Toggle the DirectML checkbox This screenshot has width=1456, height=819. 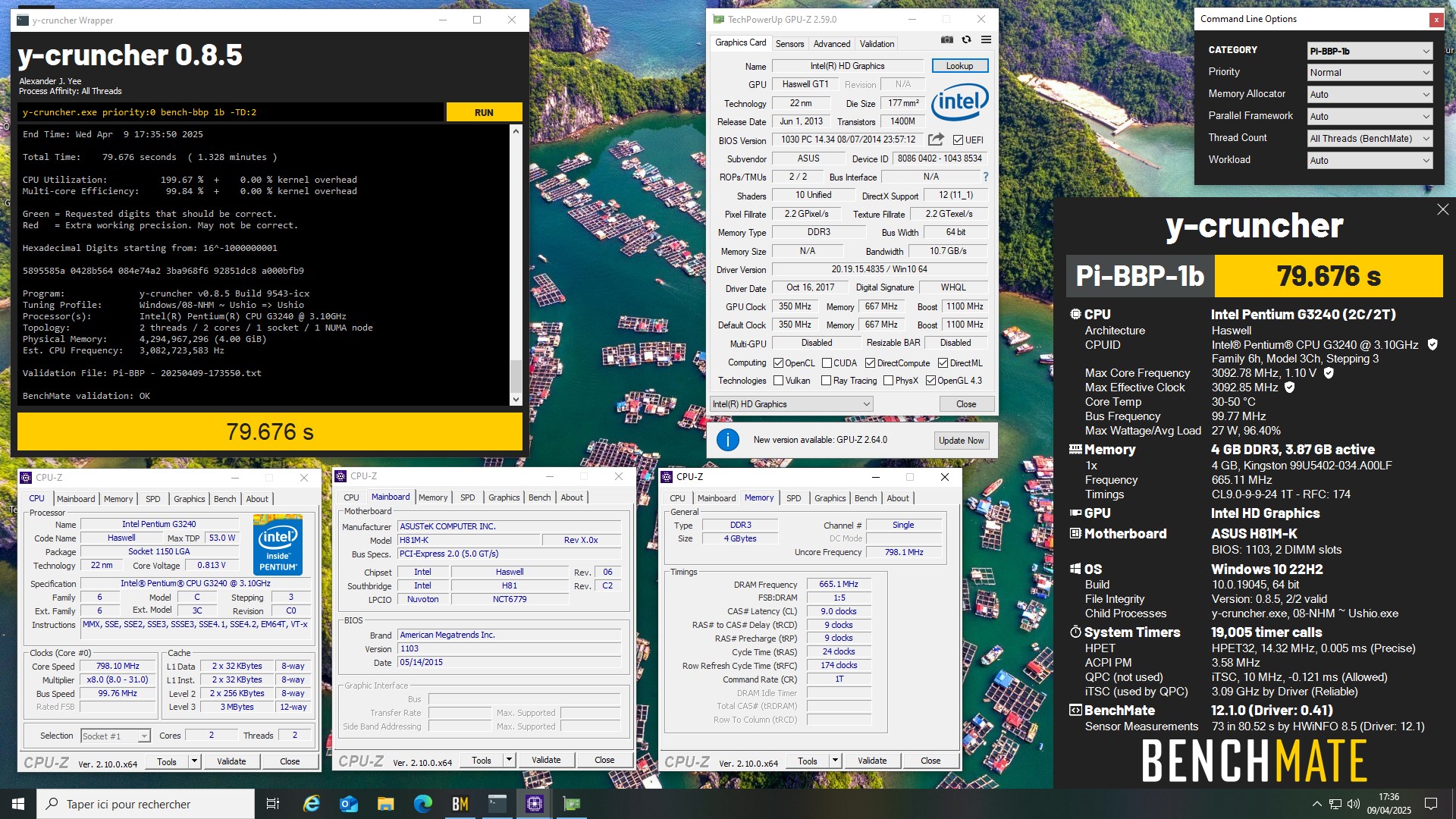[943, 363]
